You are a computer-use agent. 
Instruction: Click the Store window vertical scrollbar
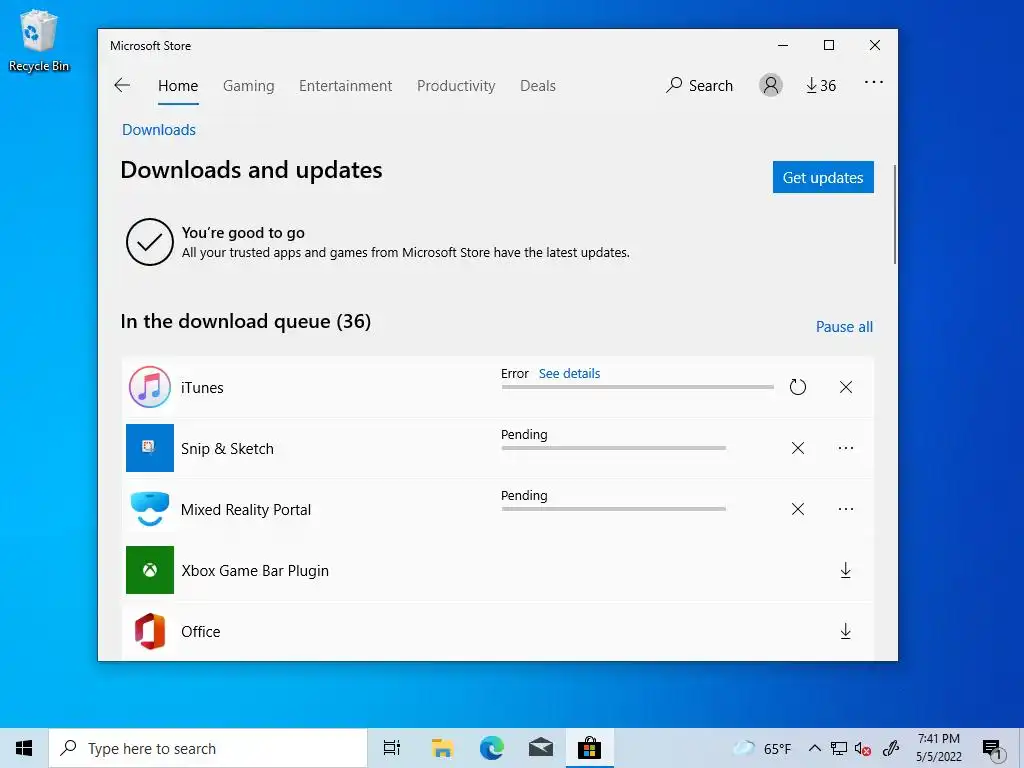coord(894,214)
